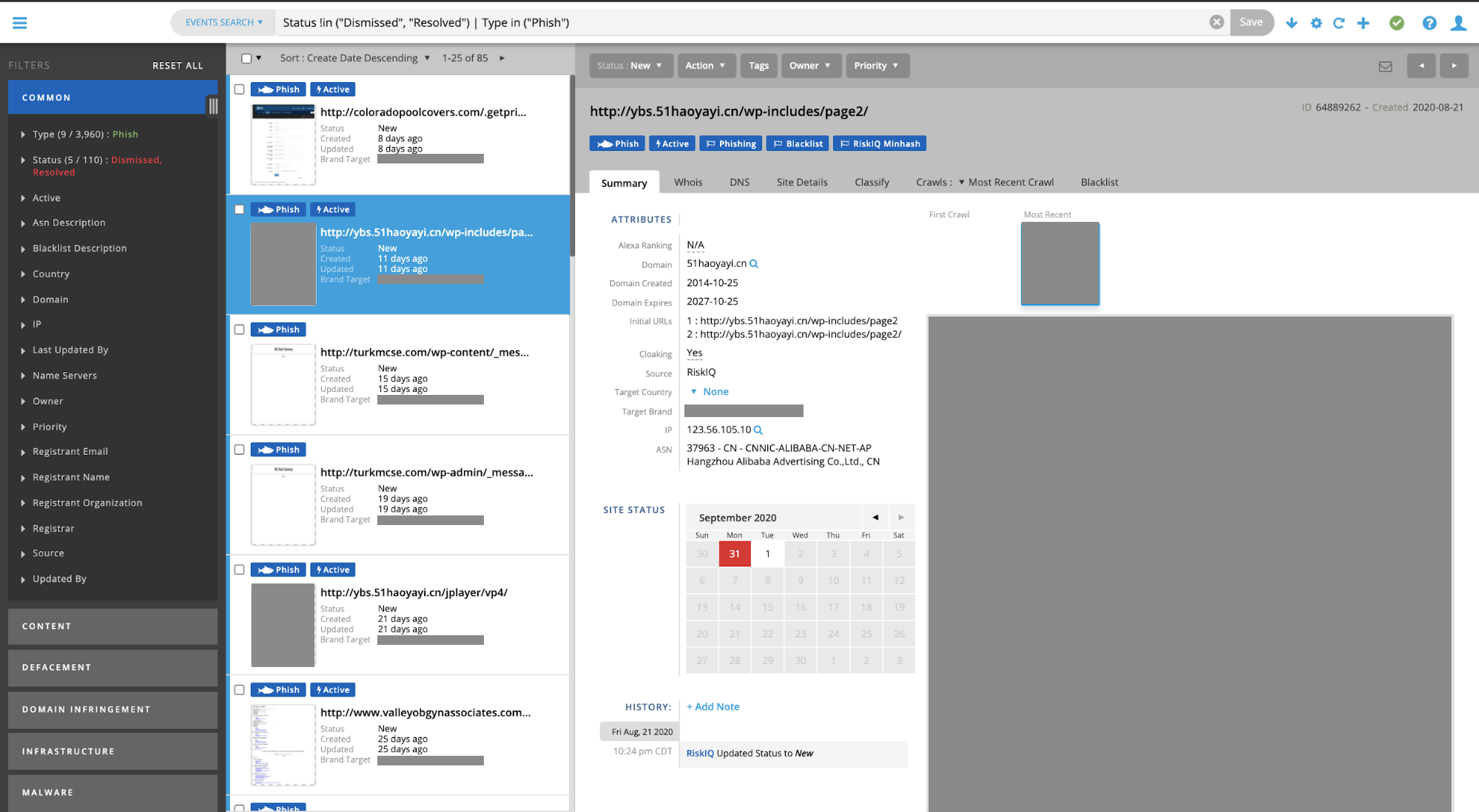Open the help question mark icon

tap(1429, 23)
